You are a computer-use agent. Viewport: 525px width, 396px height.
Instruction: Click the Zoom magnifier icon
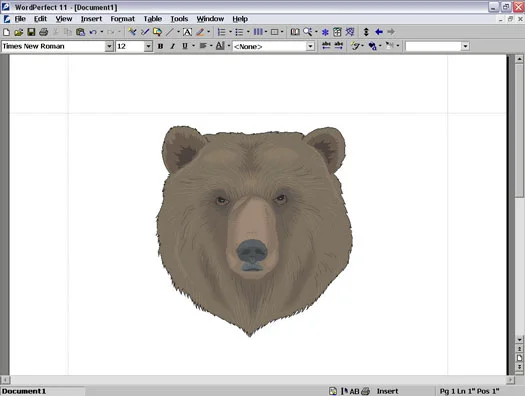click(x=307, y=32)
